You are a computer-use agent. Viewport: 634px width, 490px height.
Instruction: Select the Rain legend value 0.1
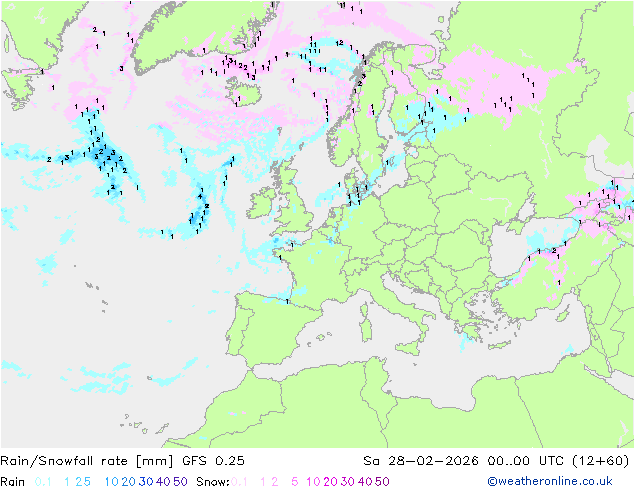[x=43, y=482]
